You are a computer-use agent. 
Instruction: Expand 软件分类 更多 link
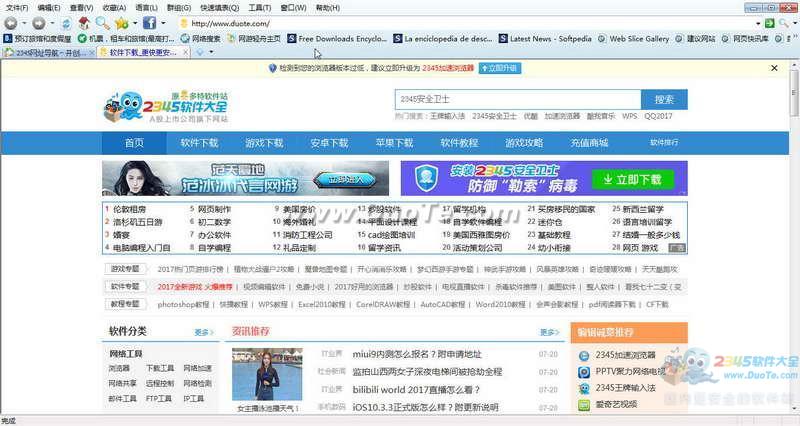(204, 332)
